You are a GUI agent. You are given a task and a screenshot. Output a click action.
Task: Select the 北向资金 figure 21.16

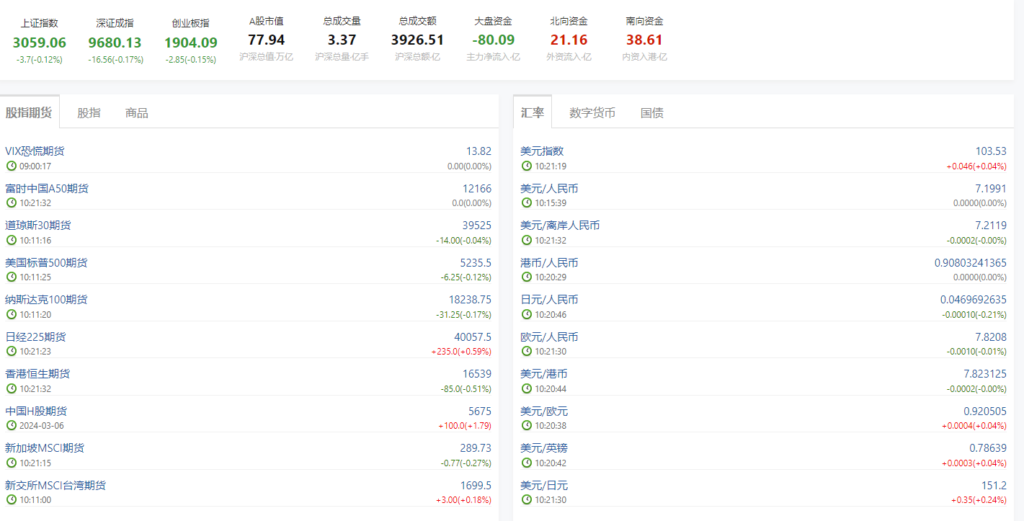(x=569, y=40)
